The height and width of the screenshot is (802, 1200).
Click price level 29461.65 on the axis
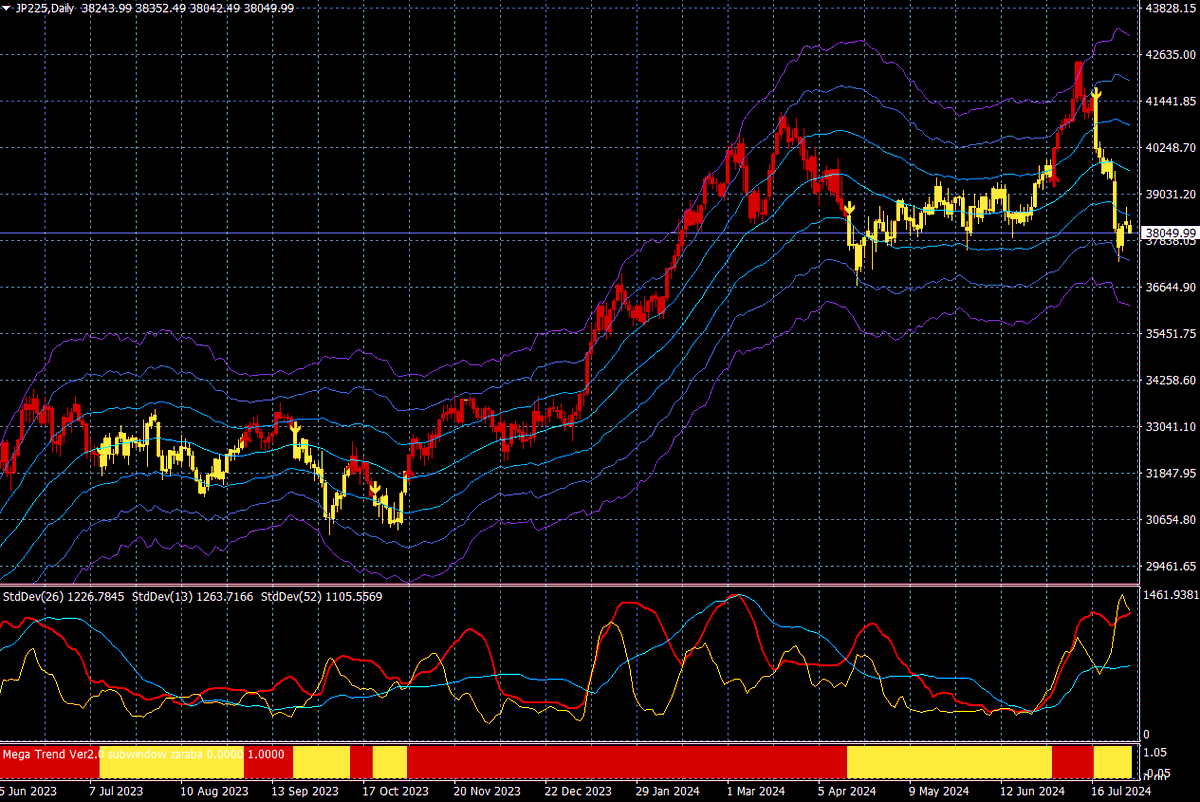tap(1169, 566)
